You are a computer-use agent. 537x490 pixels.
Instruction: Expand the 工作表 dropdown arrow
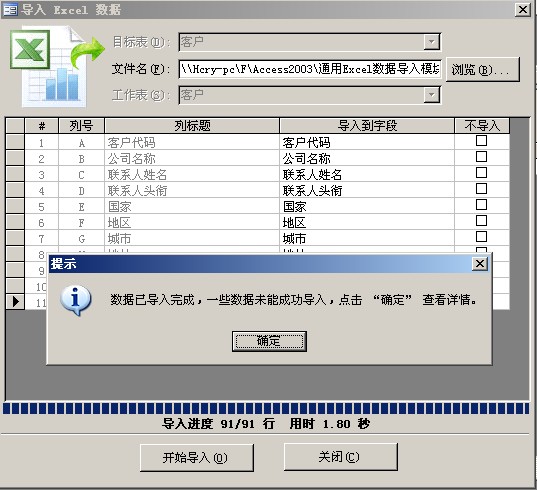tap(432, 95)
